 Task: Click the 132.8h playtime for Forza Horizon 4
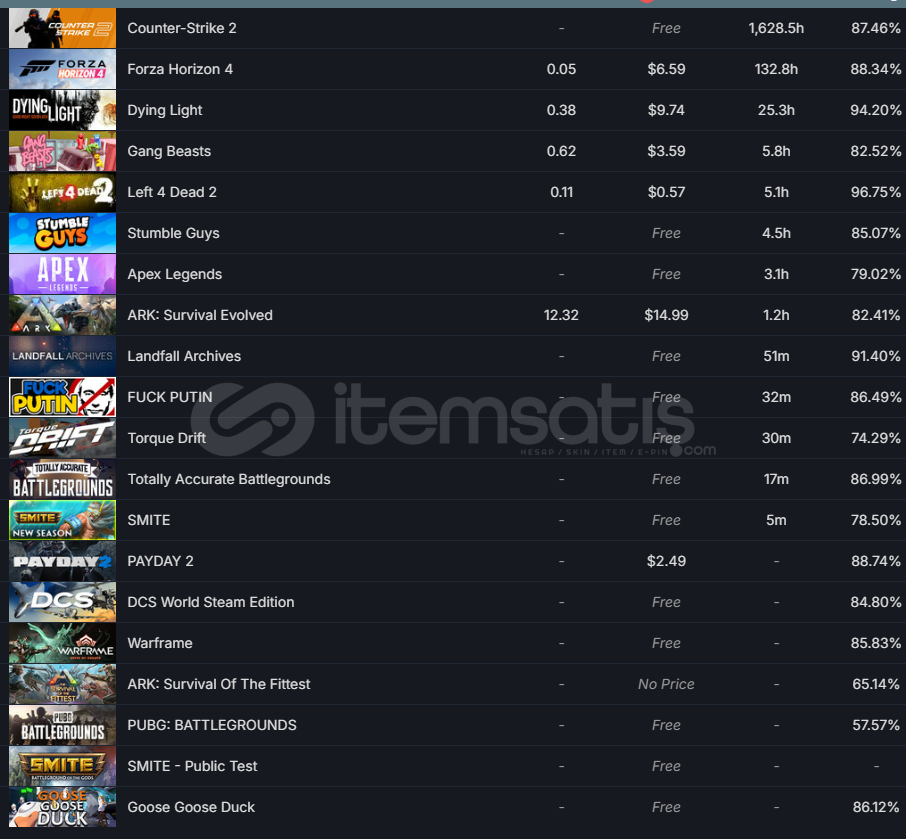pyautogui.click(x=776, y=69)
